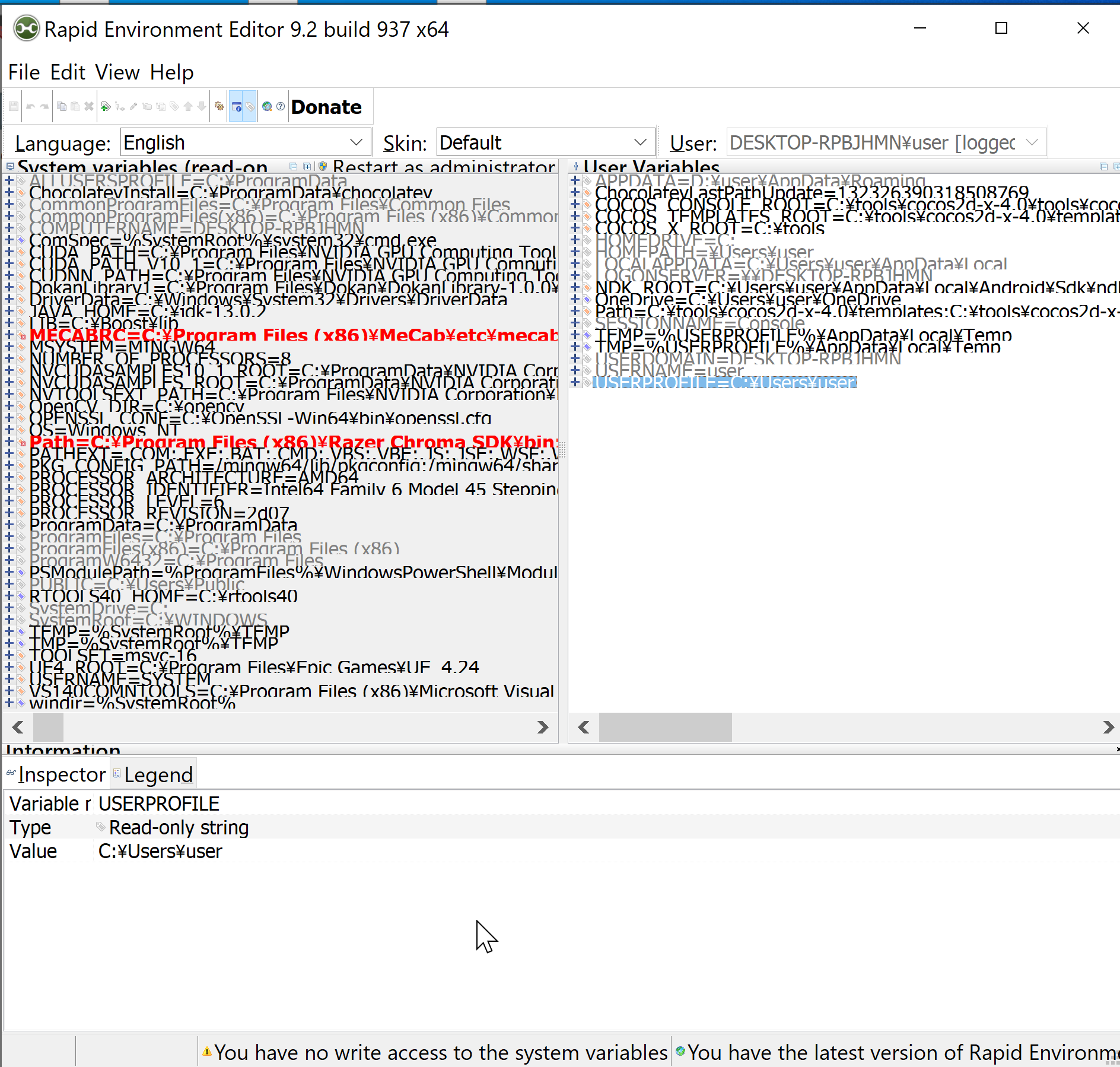The height and width of the screenshot is (1067, 1120).
Task: Open the Help menu
Action: [171, 72]
